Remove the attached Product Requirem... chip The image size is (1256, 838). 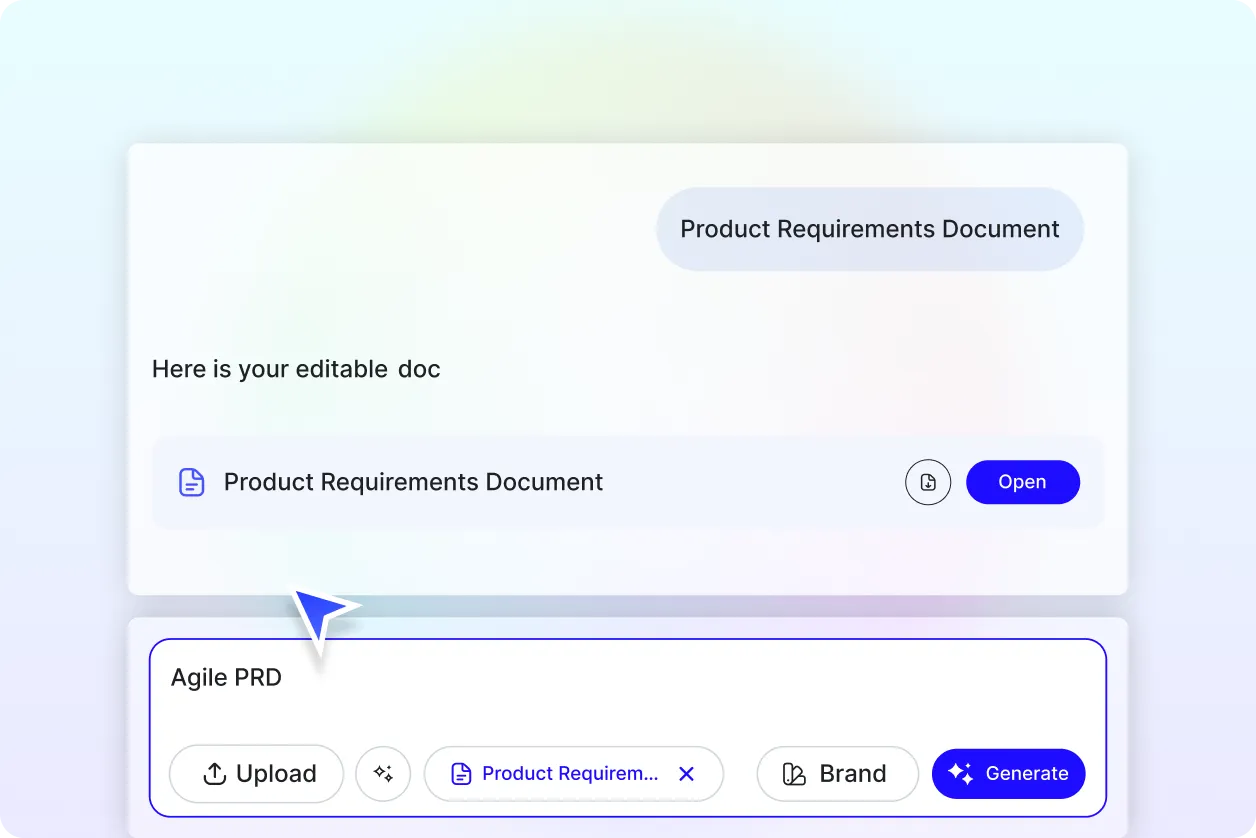pos(686,773)
